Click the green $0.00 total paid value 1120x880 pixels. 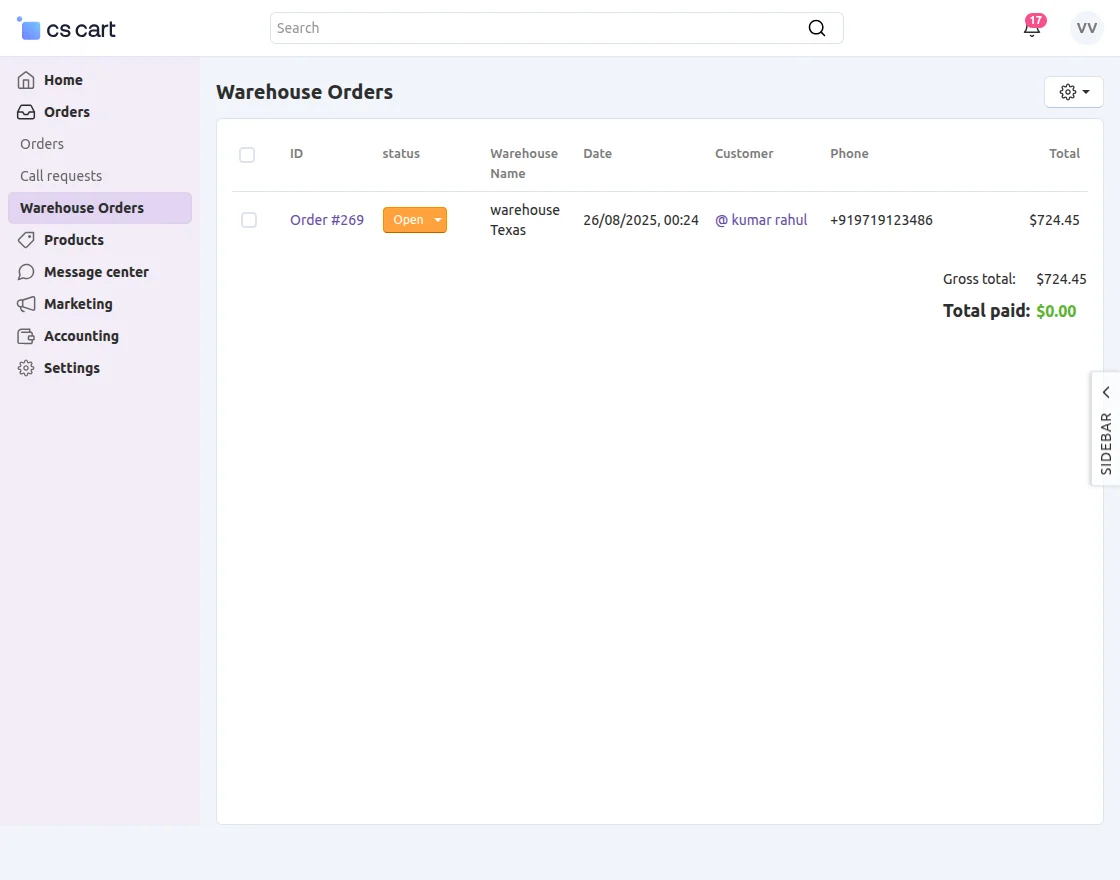click(1056, 311)
